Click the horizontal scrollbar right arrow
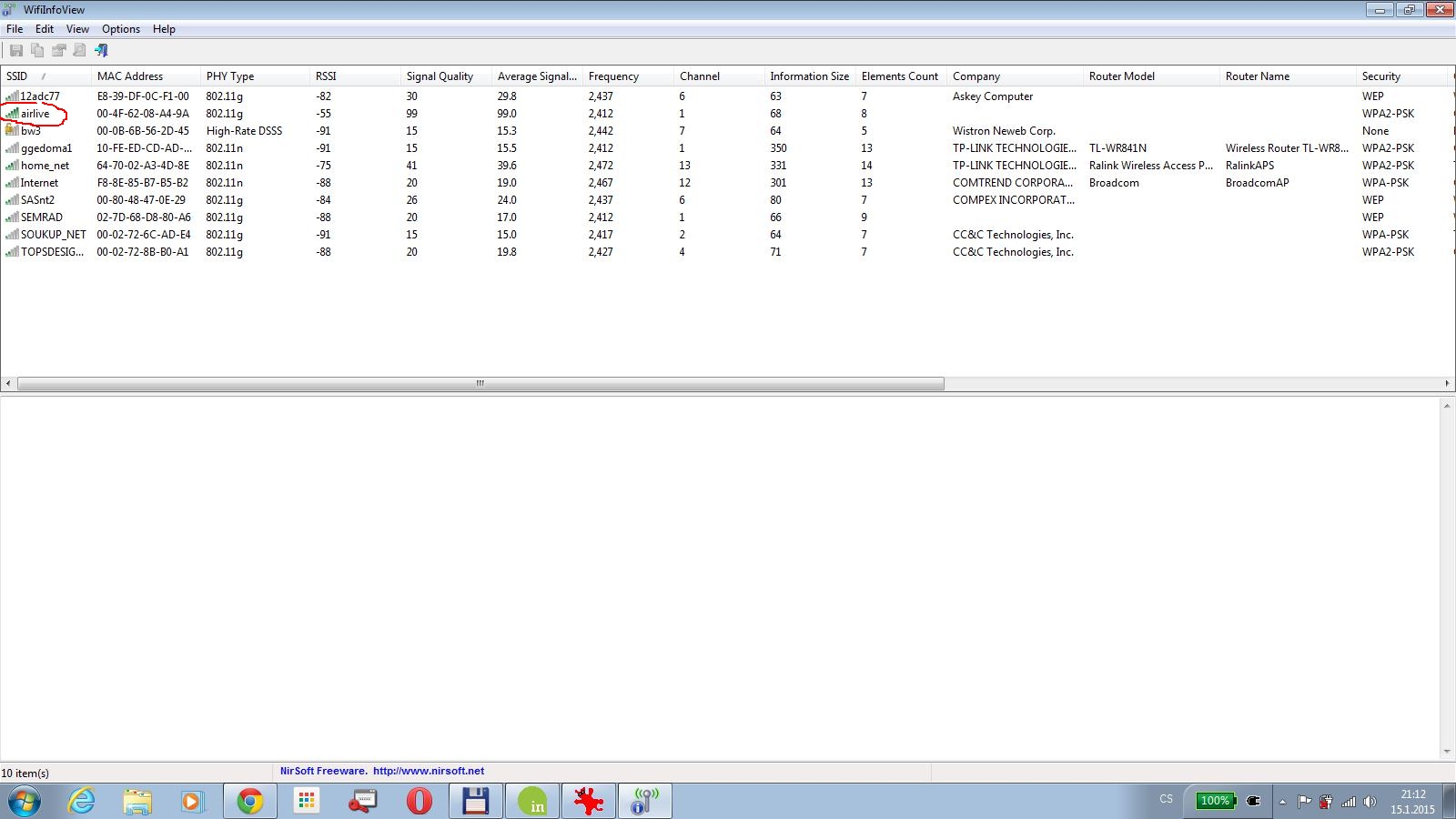Viewport: 1456px width, 819px height. pos(1447,383)
